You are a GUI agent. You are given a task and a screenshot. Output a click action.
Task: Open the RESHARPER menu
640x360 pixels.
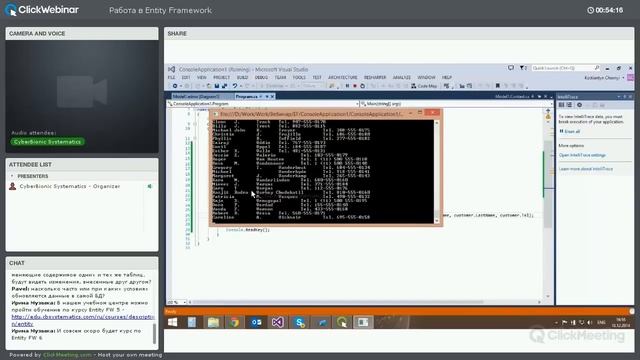pyautogui.click(x=375, y=78)
